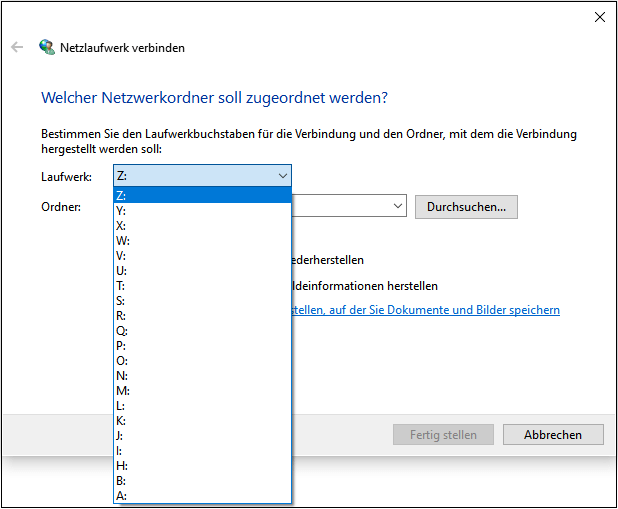Viewport: 618px width, 509px height.
Task: Click the Anmeldeinformationen herstellen option text
Action: 365,285
